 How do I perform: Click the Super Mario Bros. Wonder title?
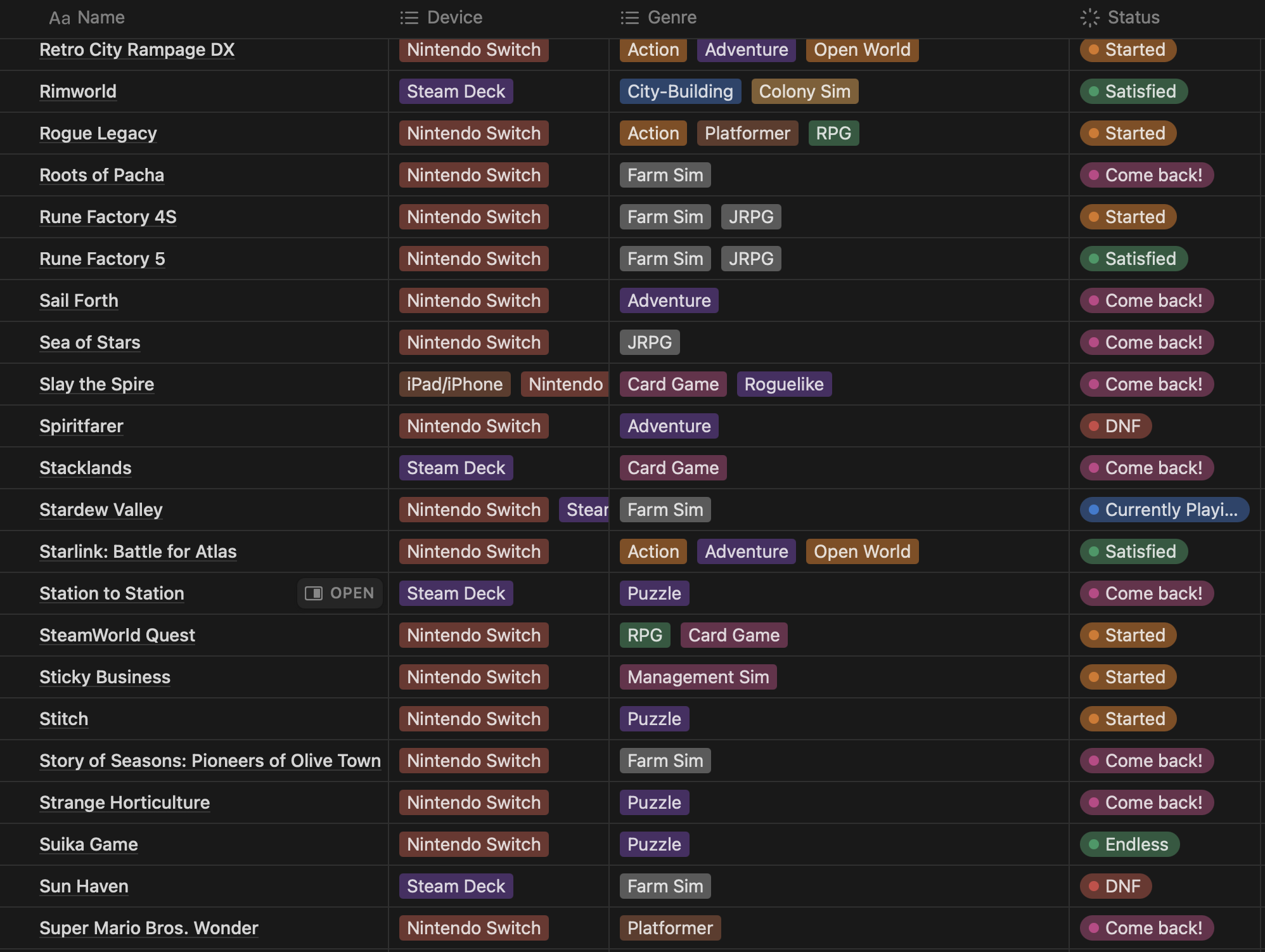coord(149,928)
